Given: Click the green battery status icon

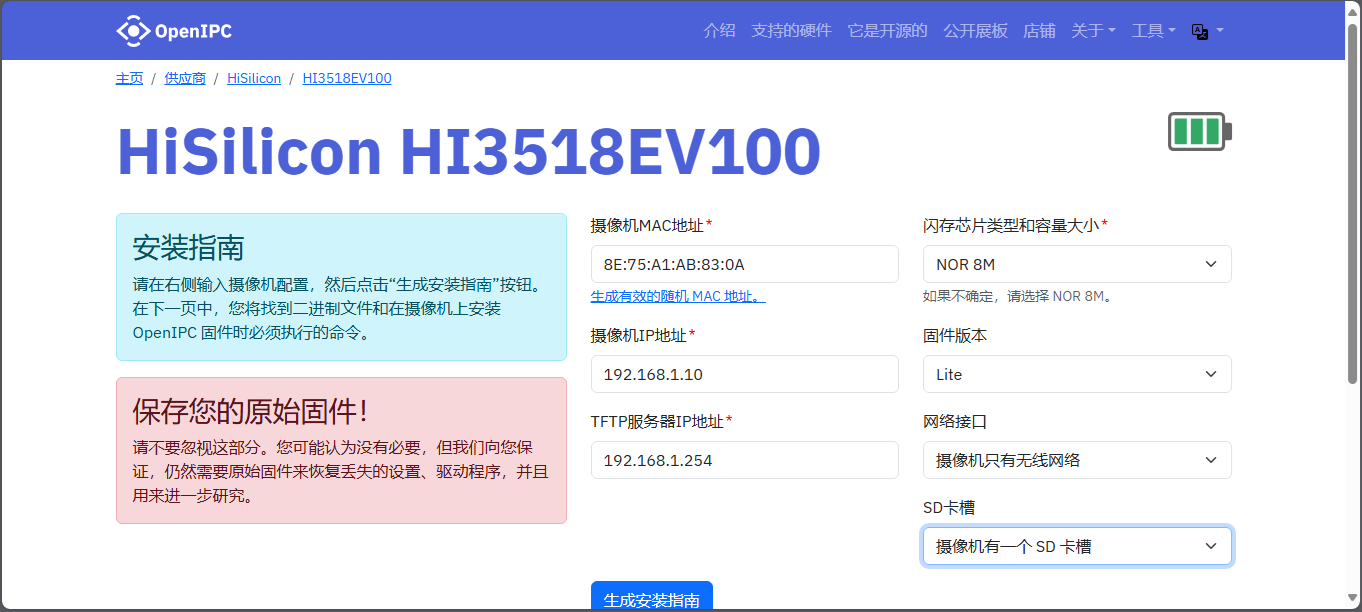Looking at the screenshot, I should pyautogui.click(x=1200, y=132).
